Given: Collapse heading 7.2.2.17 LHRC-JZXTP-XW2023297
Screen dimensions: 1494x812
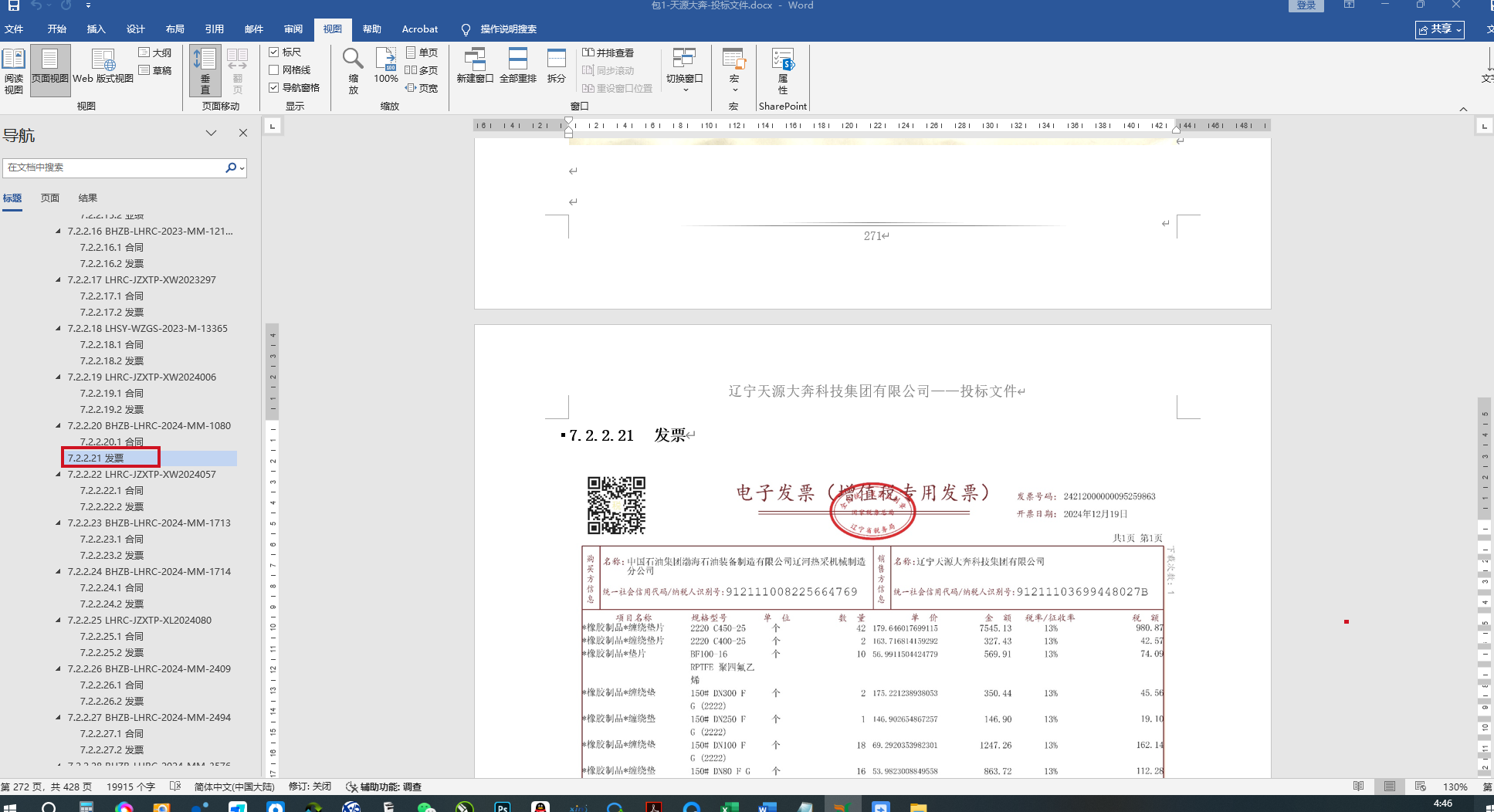Looking at the screenshot, I should pos(59,279).
